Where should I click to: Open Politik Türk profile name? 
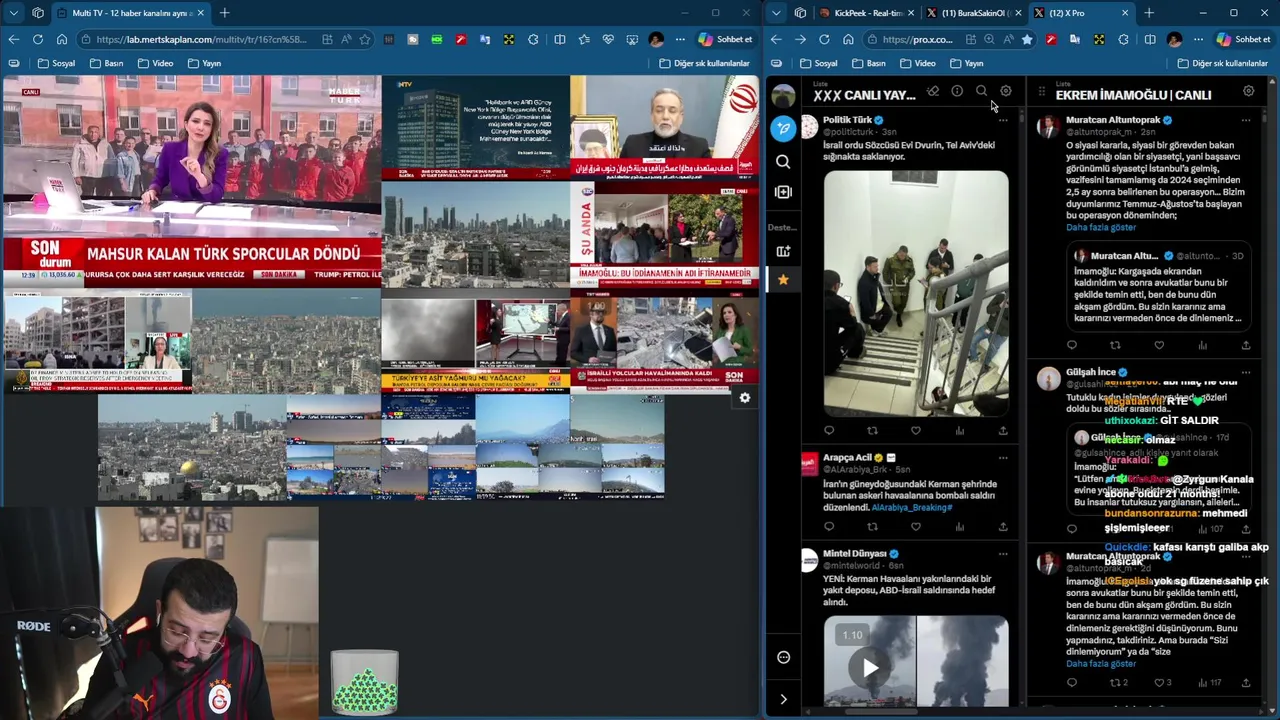(847, 120)
